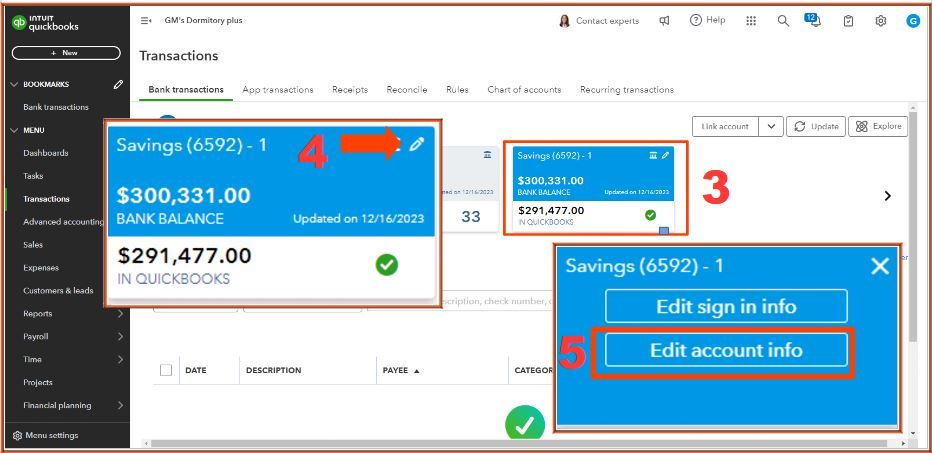The height and width of the screenshot is (453, 932).
Task: Open the Link account dropdown arrow
Action: [x=771, y=127]
